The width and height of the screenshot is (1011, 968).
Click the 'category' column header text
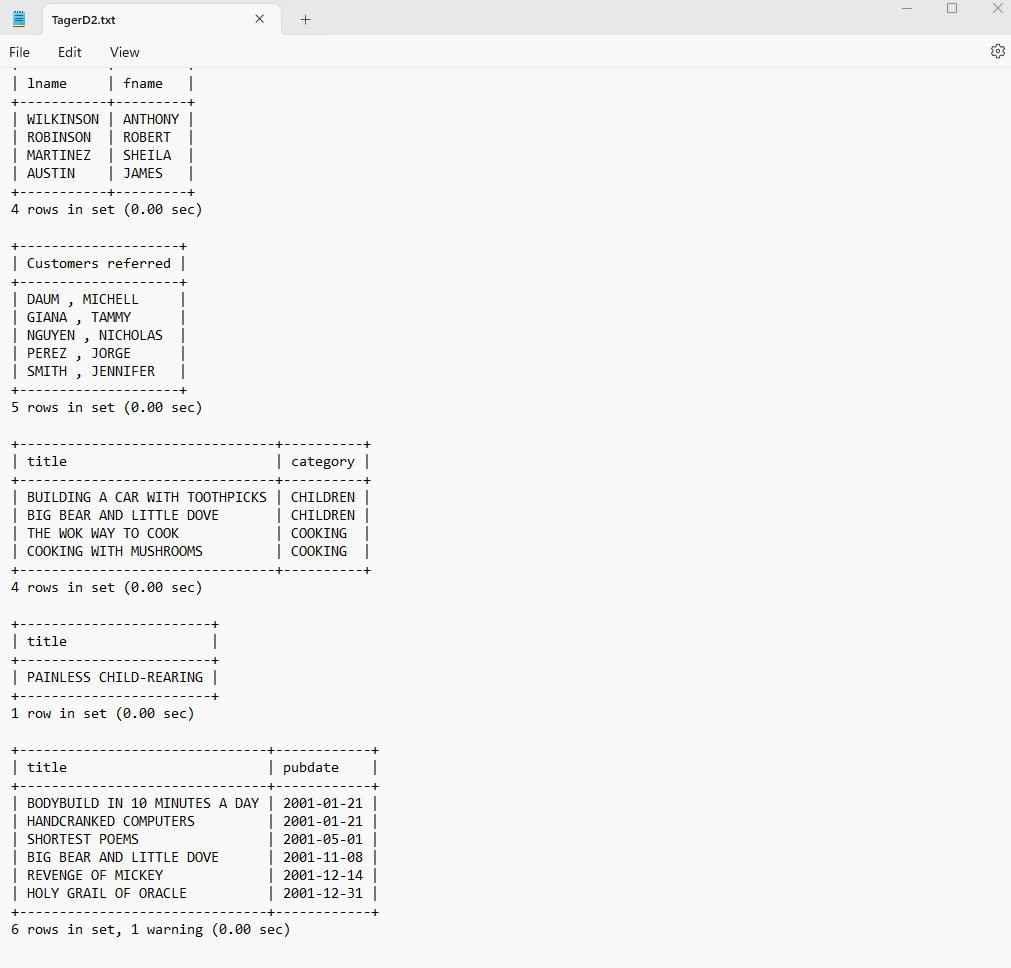323,461
